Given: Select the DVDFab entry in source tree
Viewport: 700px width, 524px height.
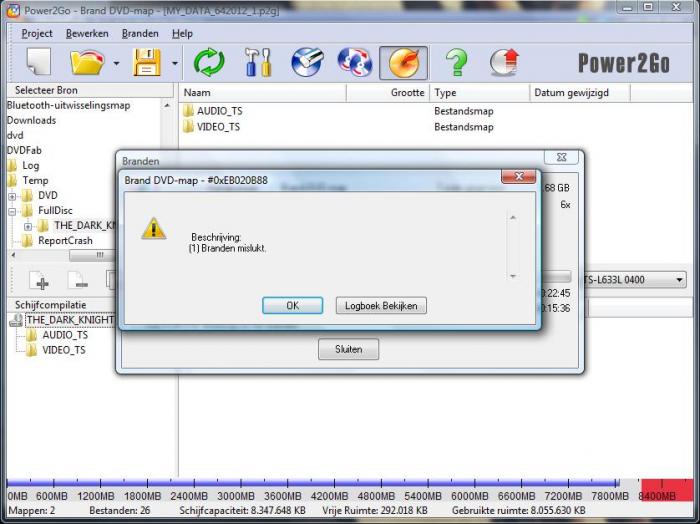Looking at the screenshot, I should click(24, 150).
